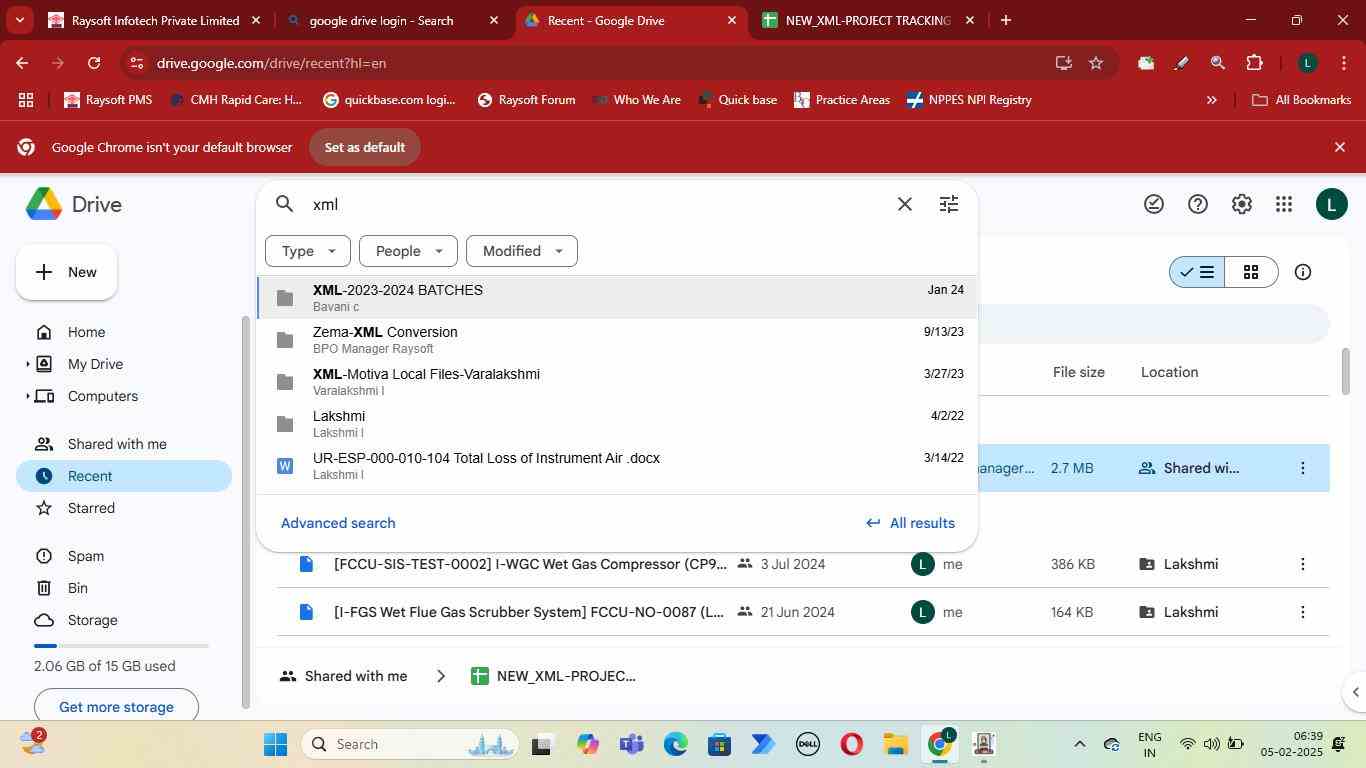View details info icon

tap(1303, 272)
